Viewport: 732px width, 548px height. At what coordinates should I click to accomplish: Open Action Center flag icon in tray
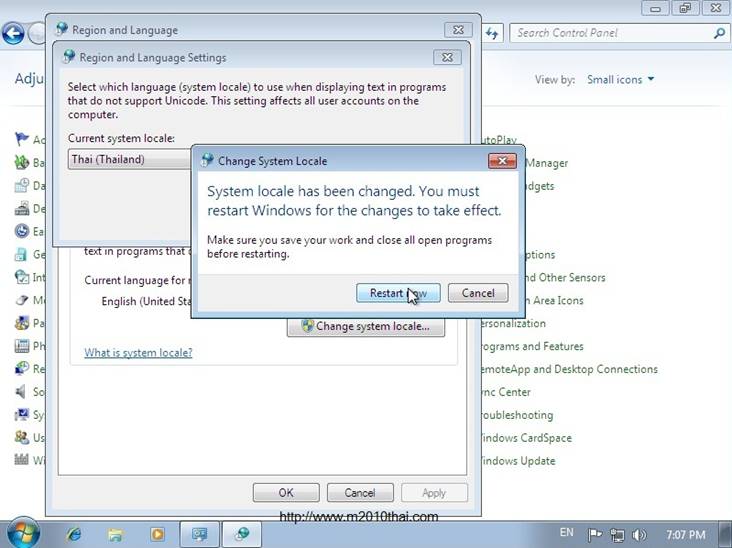[594, 535]
